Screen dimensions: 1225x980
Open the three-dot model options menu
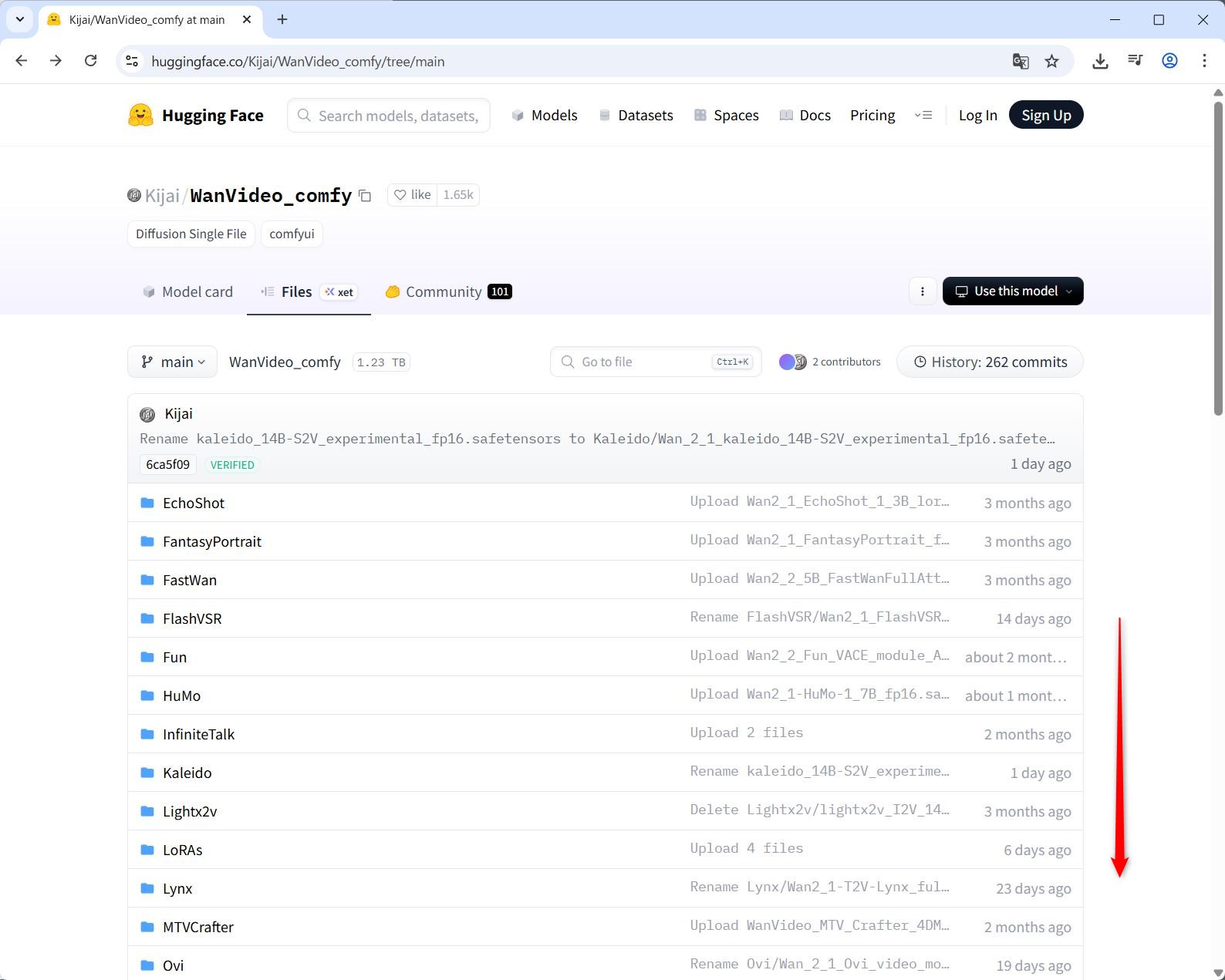coord(923,291)
